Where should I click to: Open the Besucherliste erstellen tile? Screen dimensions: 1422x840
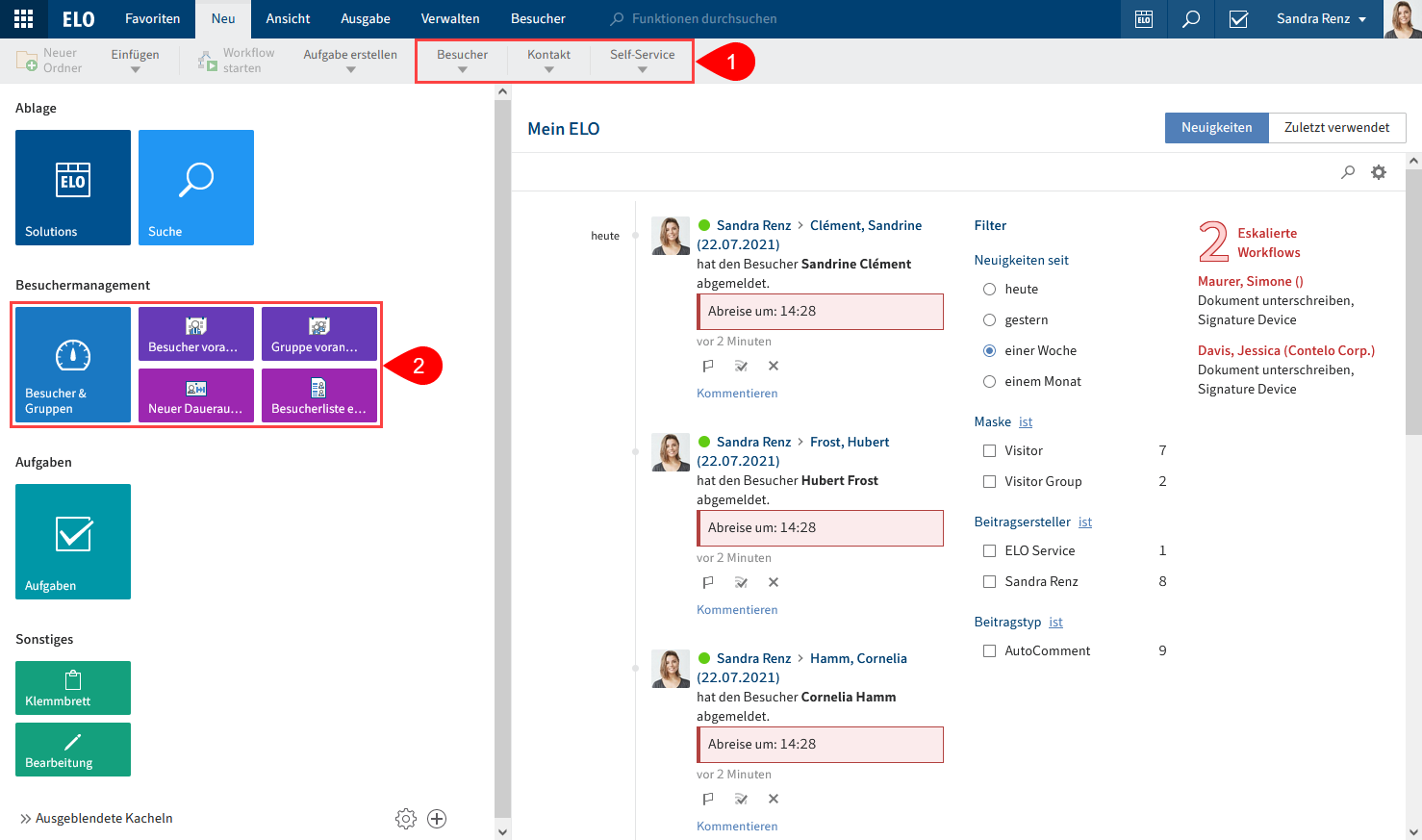319,395
